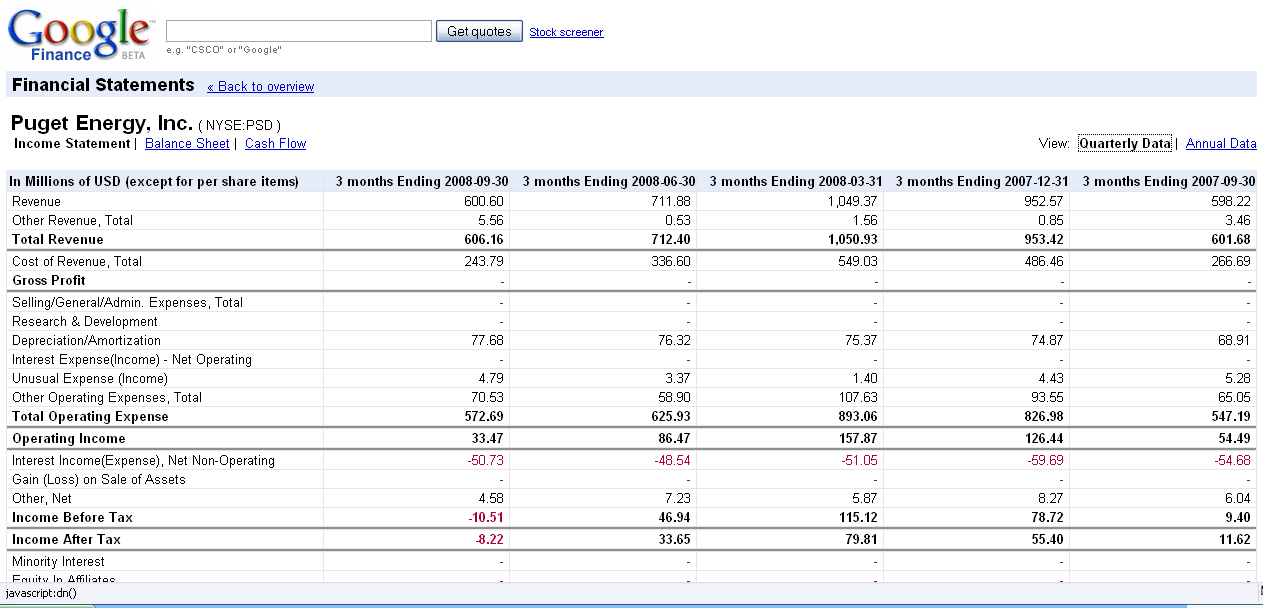Click the Total Revenue row label
1263x608 pixels.
58,239
